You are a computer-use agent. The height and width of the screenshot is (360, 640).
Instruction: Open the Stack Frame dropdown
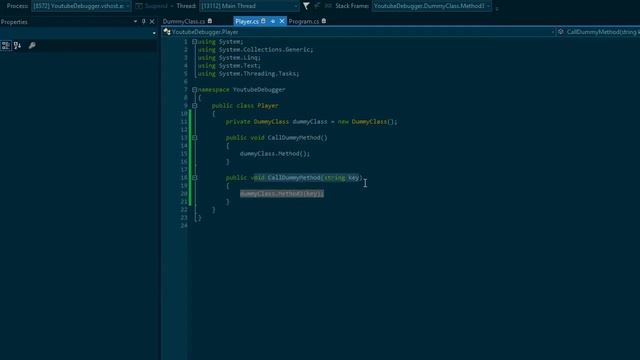431,6
